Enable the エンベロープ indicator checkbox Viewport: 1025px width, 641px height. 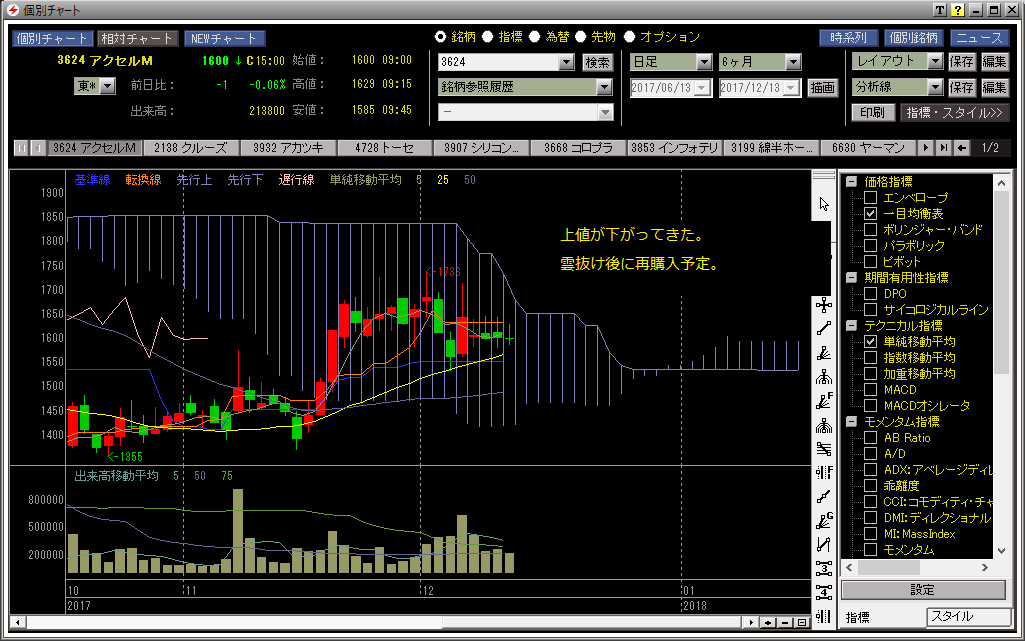tap(870, 198)
